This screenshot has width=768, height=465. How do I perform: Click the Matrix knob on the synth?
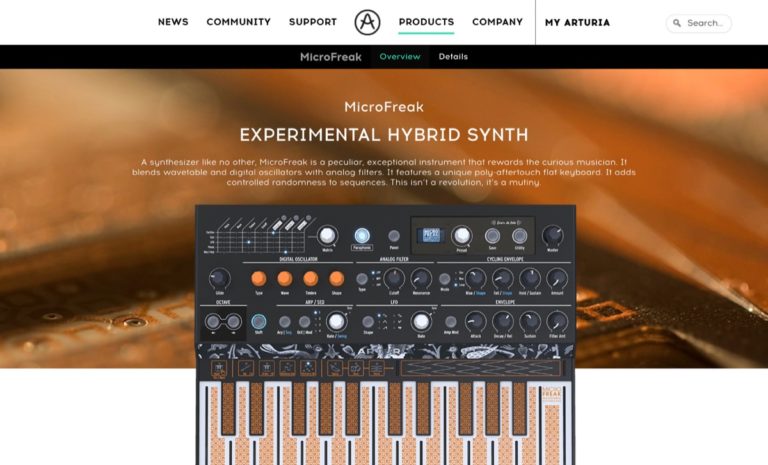(x=327, y=236)
